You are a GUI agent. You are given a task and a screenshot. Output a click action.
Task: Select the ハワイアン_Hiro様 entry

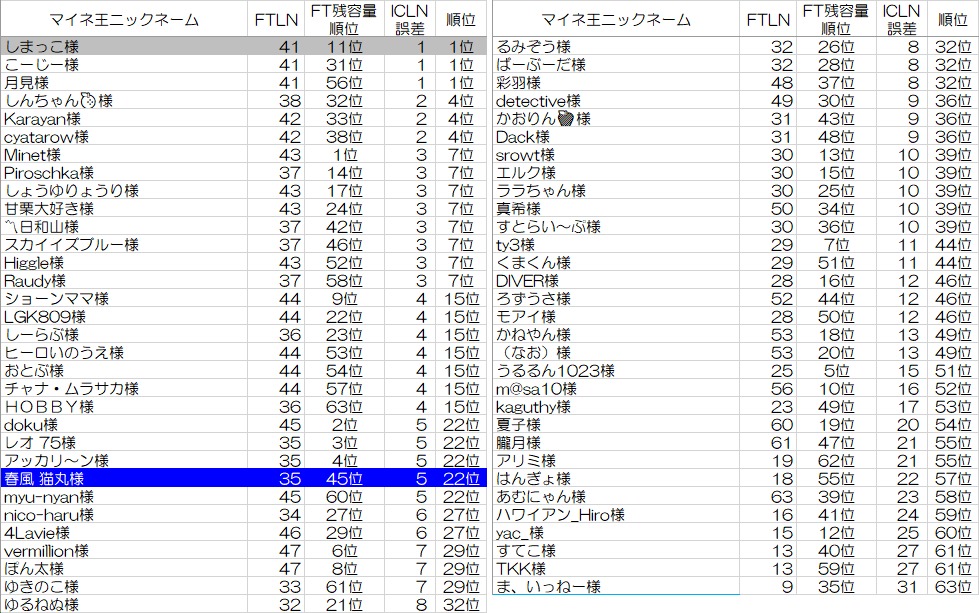coord(617,515)
